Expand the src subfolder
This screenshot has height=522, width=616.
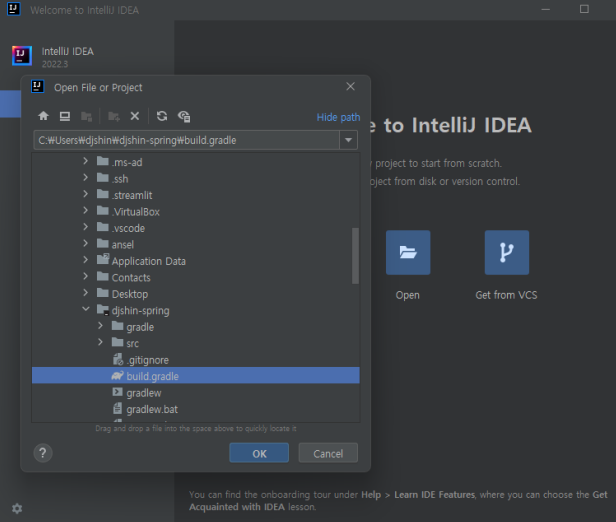point(101,343)
